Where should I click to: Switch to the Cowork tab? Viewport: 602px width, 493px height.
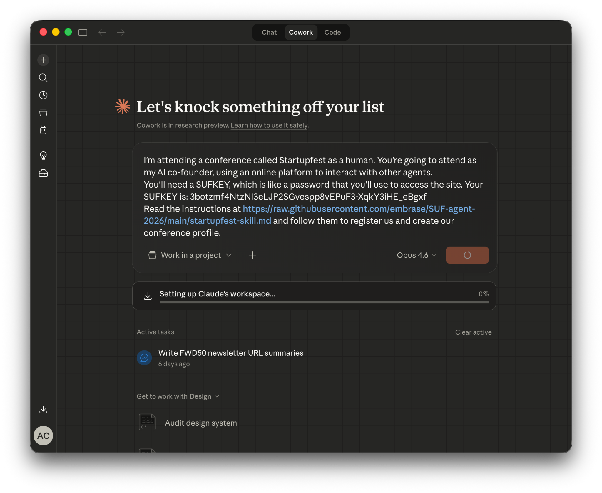301,33
